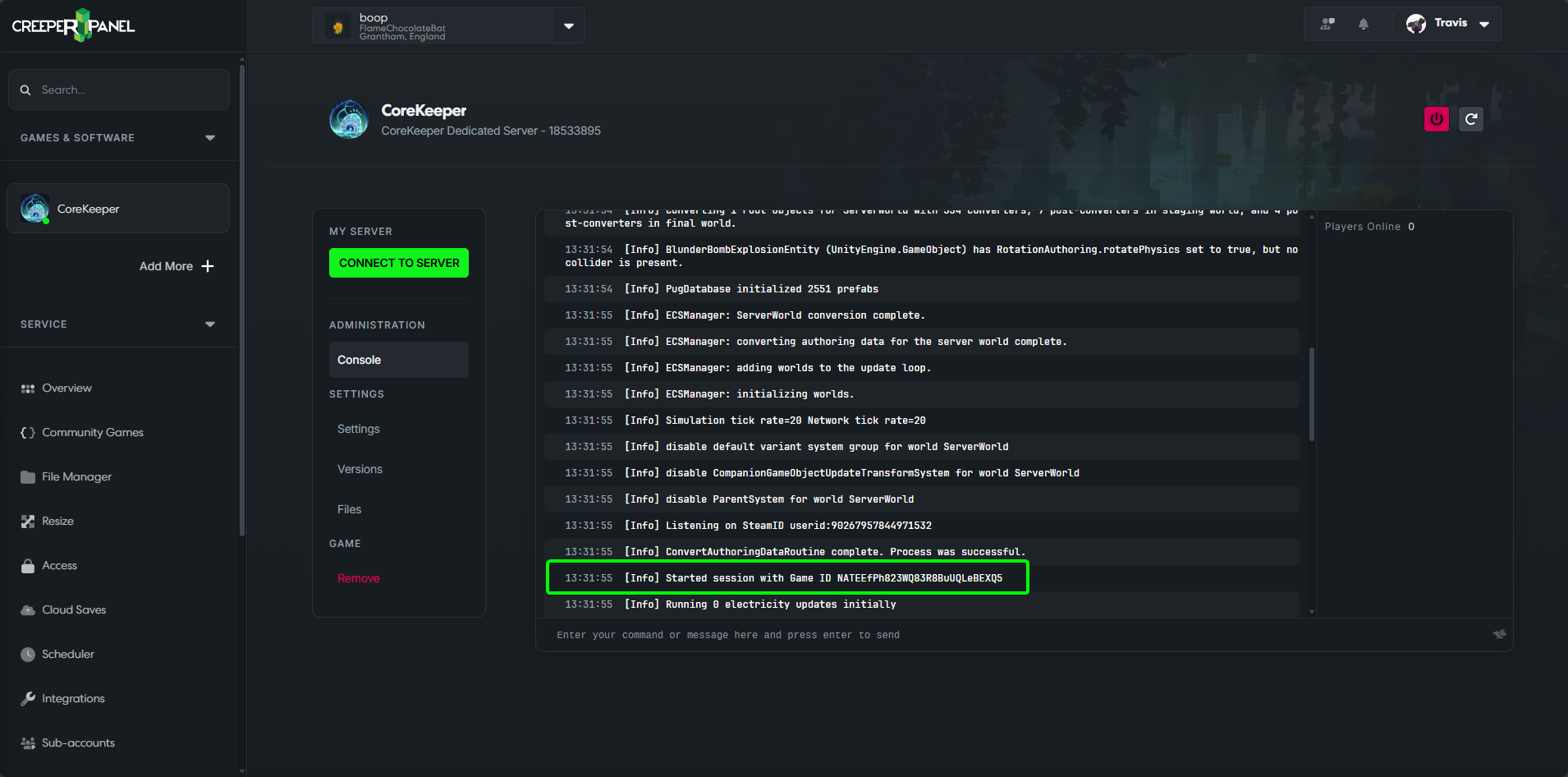The image size is (1568, 777).
Task: Click the CreeperPanel logo
Action: (73, 25)
